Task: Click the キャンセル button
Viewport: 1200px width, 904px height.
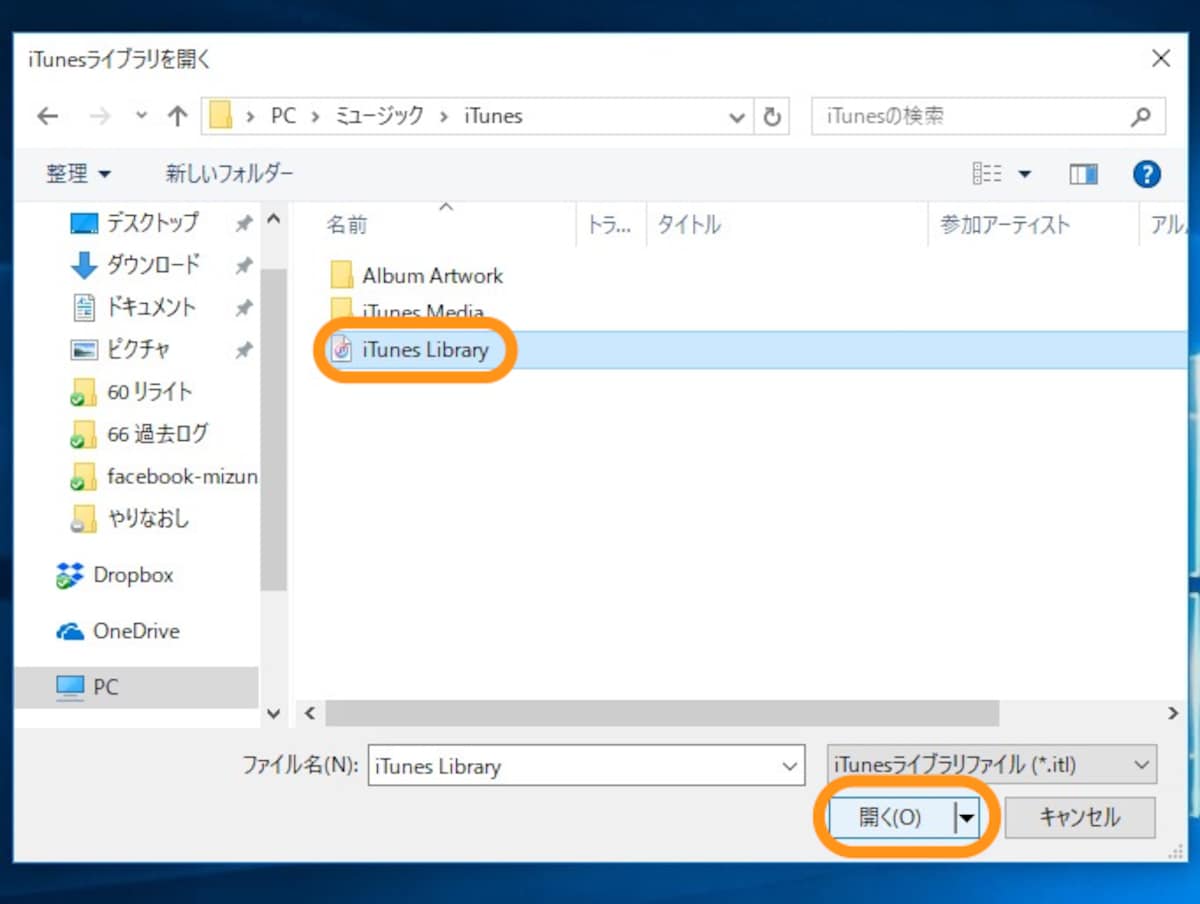Action: click(x=1080, y=817)
